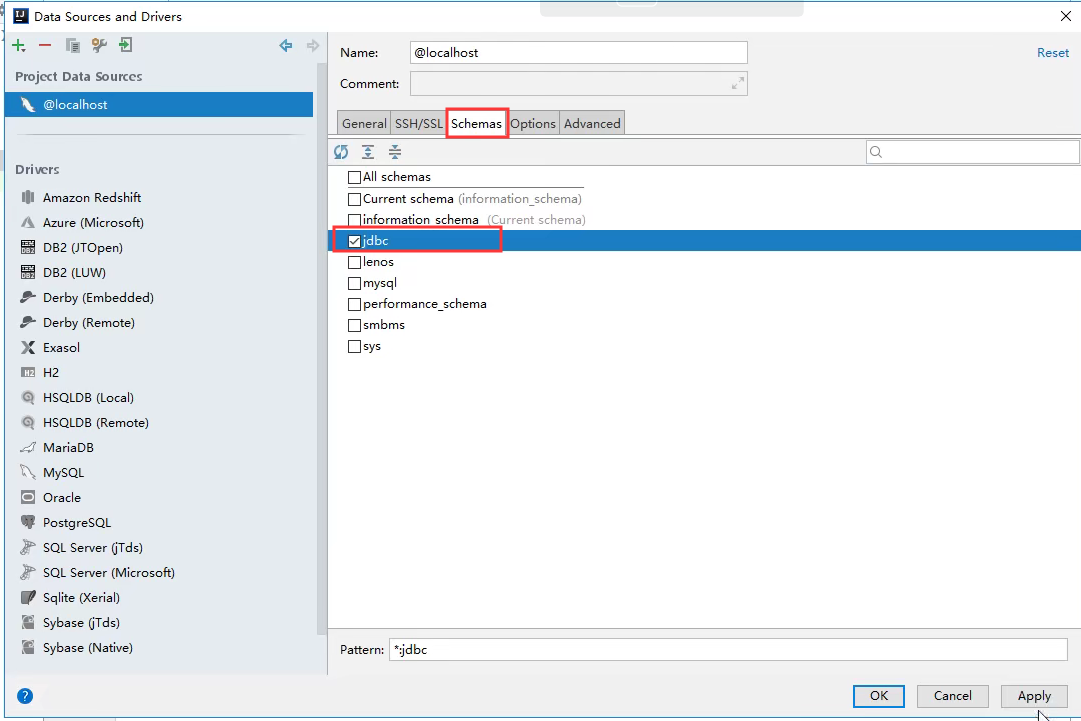This screenshot has width=1081, height=721.
Task: Check the information_schema checkbox
Action: pyautogui.click(x=354, y=220)
